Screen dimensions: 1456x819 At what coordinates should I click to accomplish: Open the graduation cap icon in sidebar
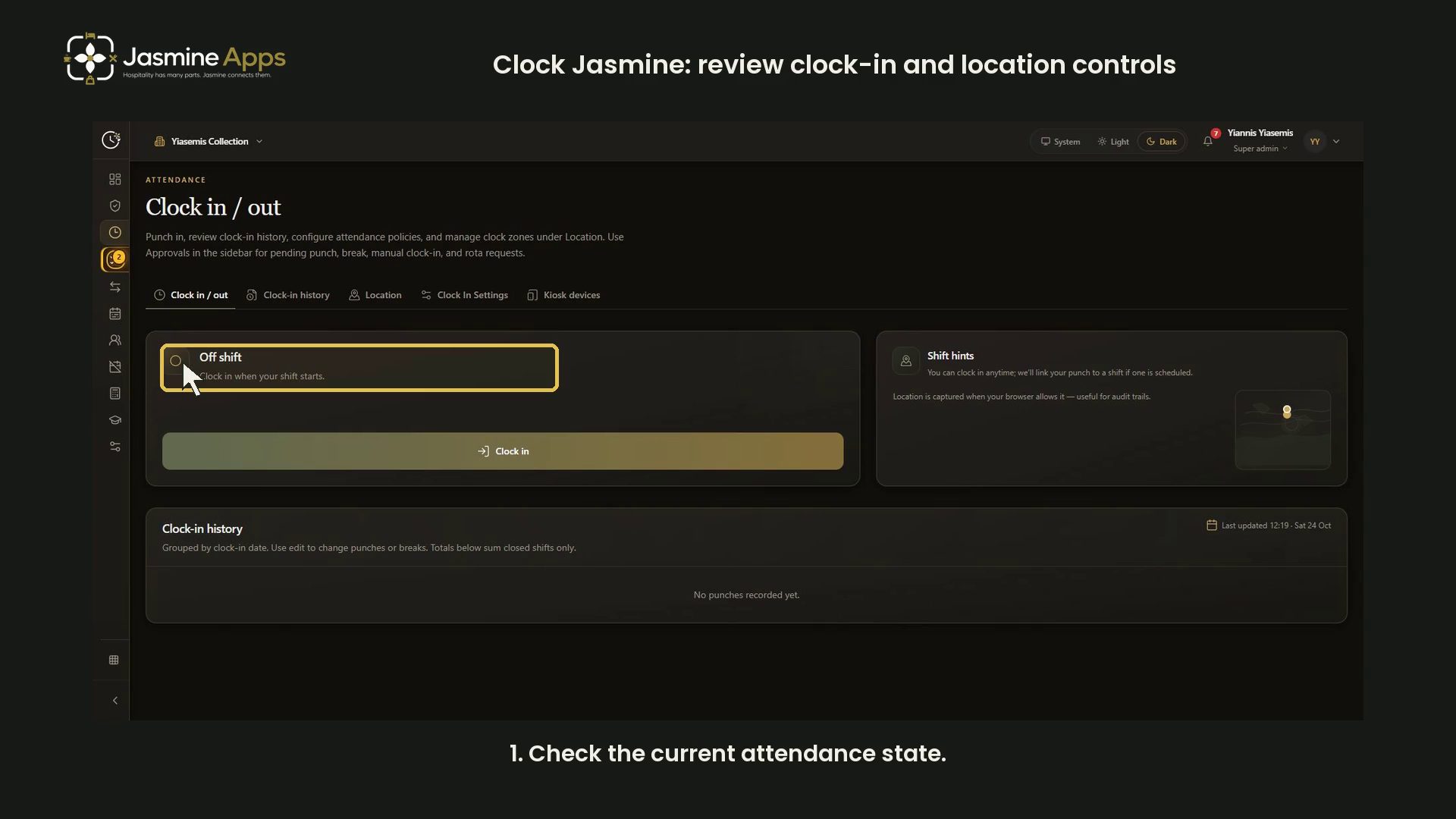(x=115, y=420)
